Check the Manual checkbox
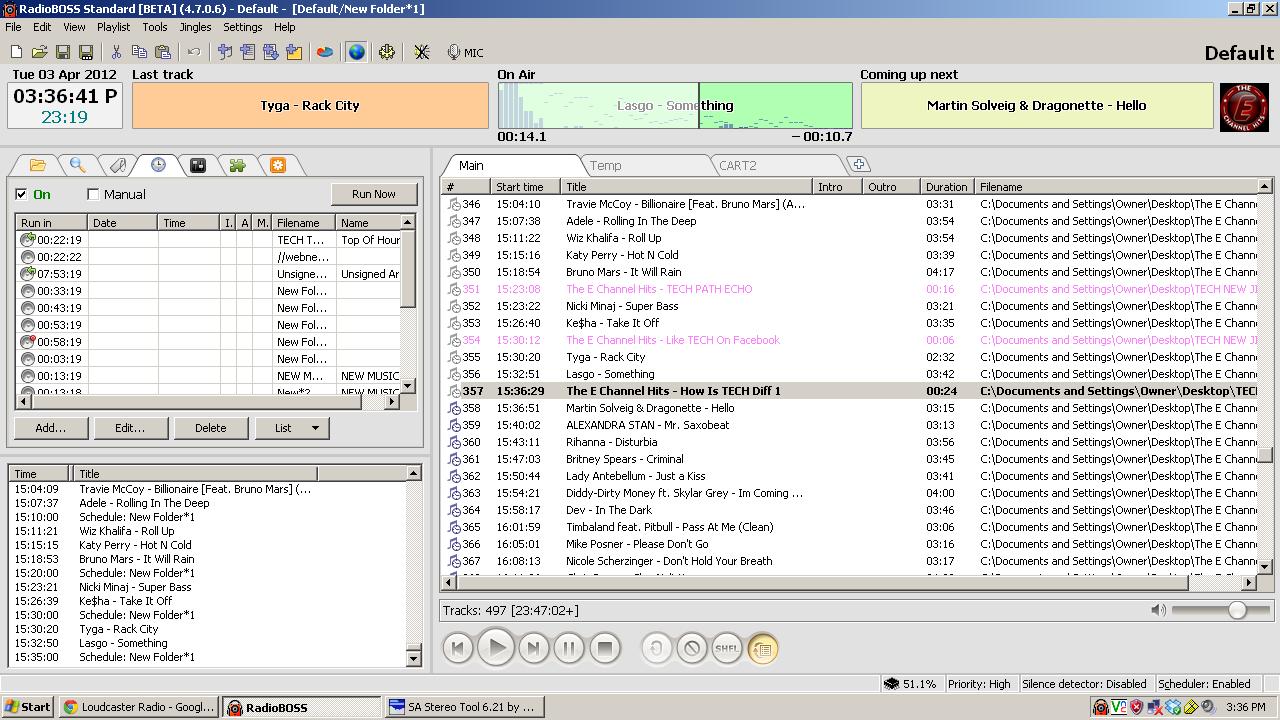 pos(93,194)
